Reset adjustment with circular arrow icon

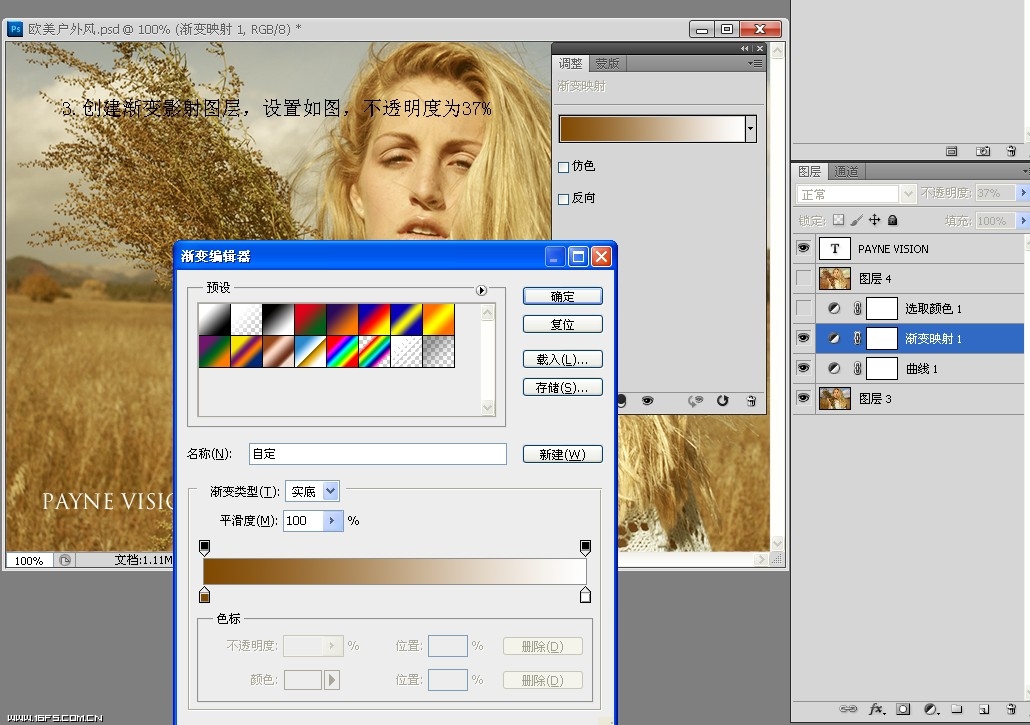(723, 401)
